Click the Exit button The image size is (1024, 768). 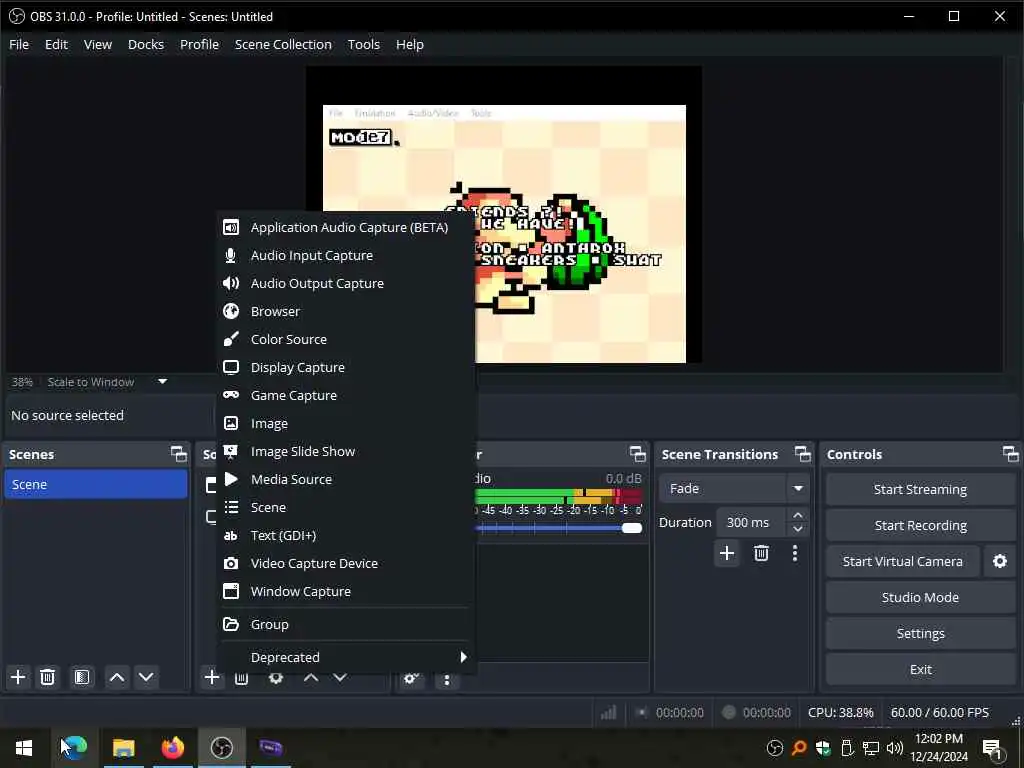(920, 669)
